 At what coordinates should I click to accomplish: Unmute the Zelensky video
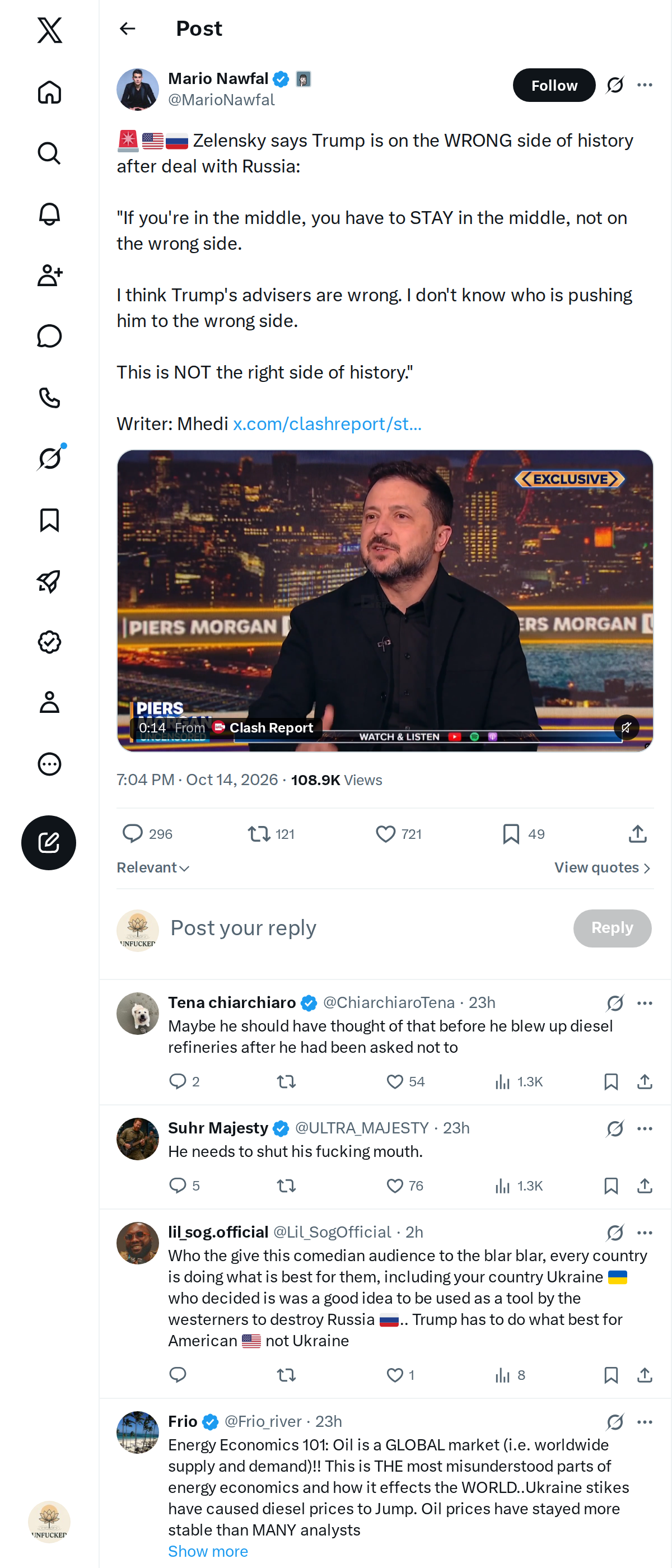click(626, 727)
